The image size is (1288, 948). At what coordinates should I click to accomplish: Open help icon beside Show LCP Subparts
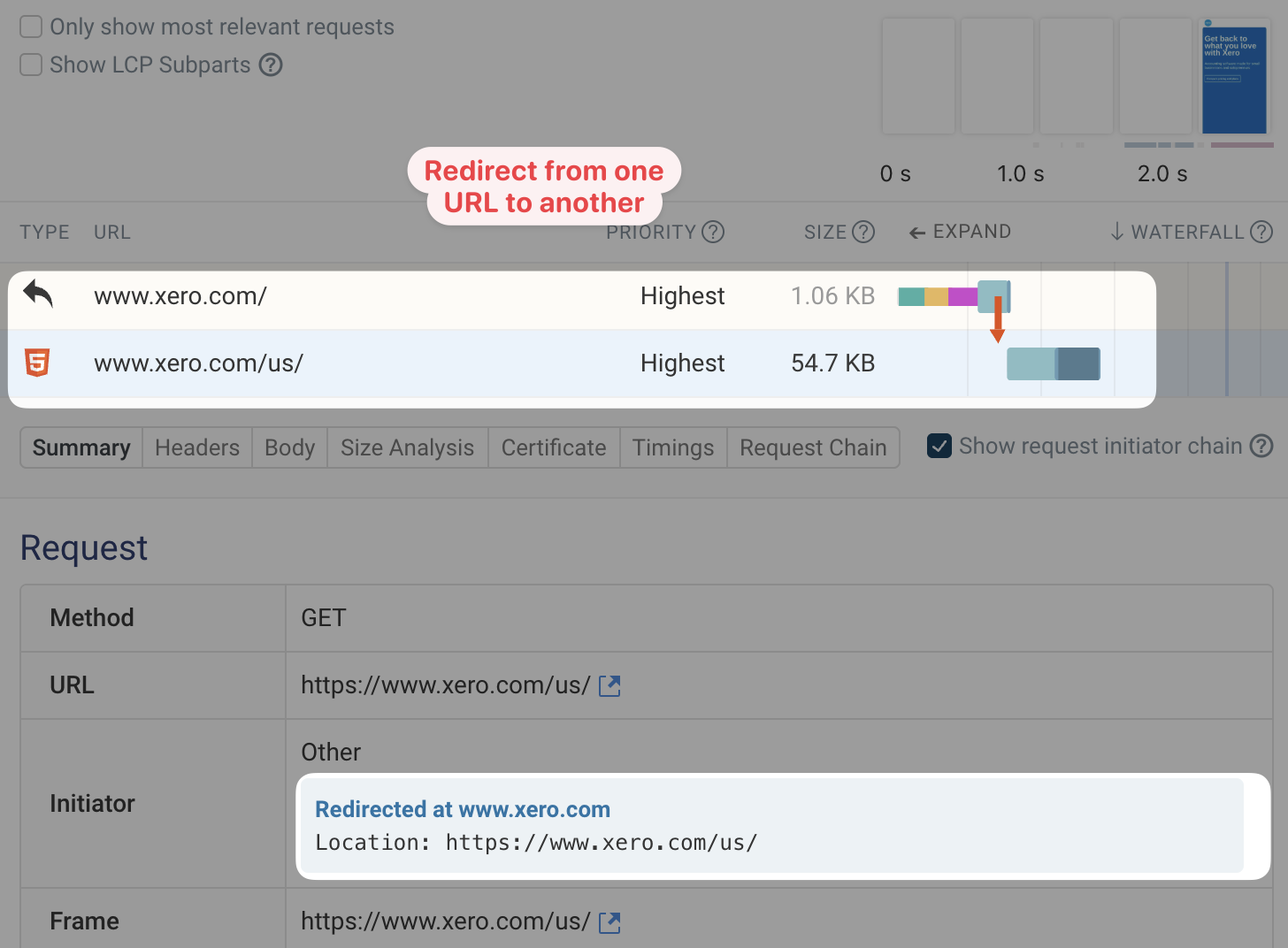point(271,65)
